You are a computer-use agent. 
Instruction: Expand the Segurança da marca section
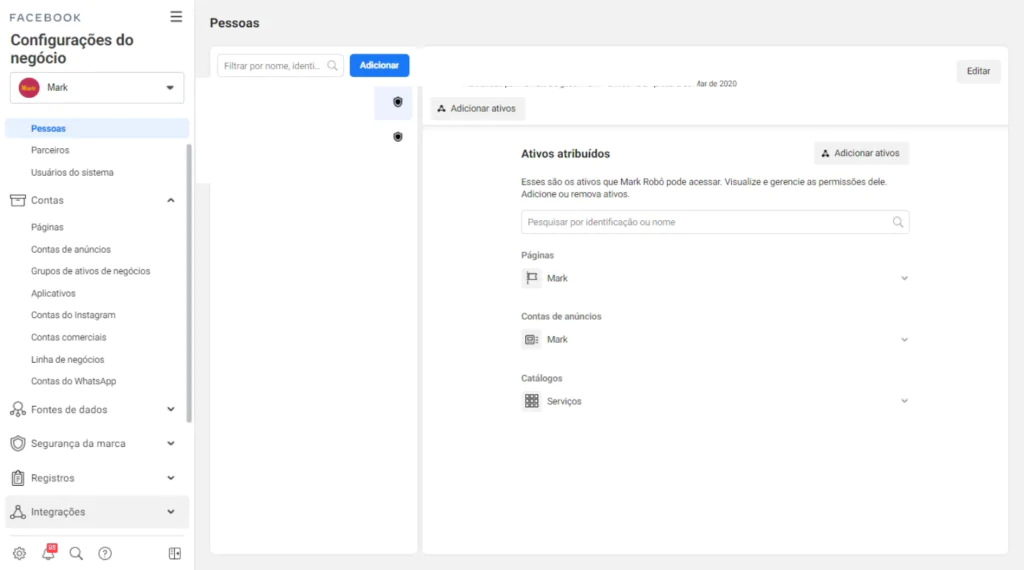tap(170, 443)
